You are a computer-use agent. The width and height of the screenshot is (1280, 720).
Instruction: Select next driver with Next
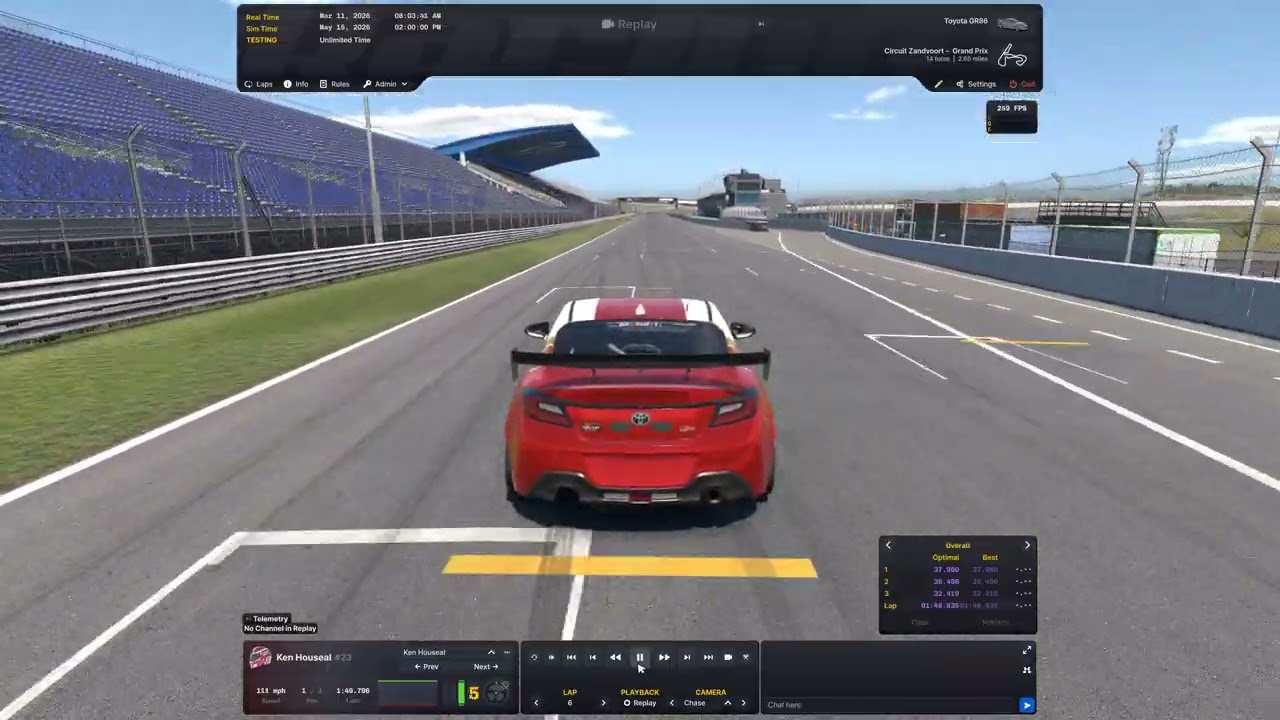486,667
